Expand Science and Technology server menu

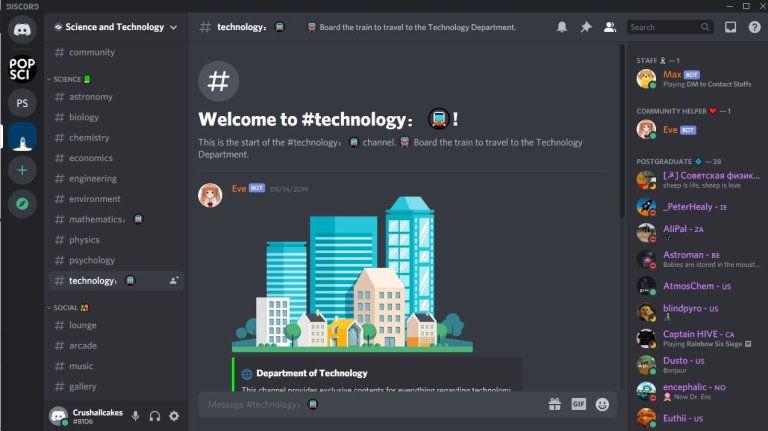(116, 27)
